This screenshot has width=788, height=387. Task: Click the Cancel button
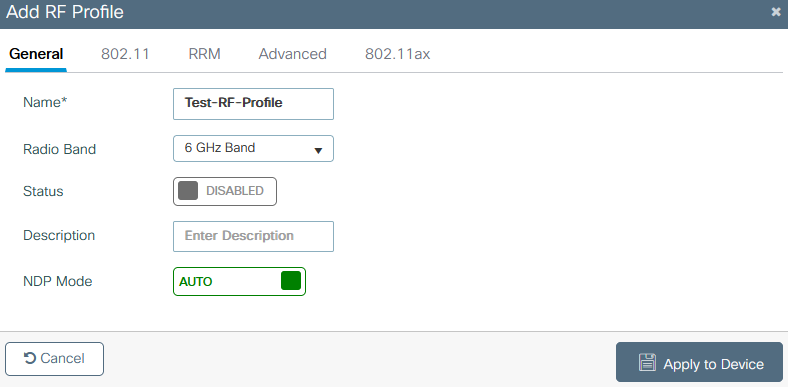tap(54, 359)
